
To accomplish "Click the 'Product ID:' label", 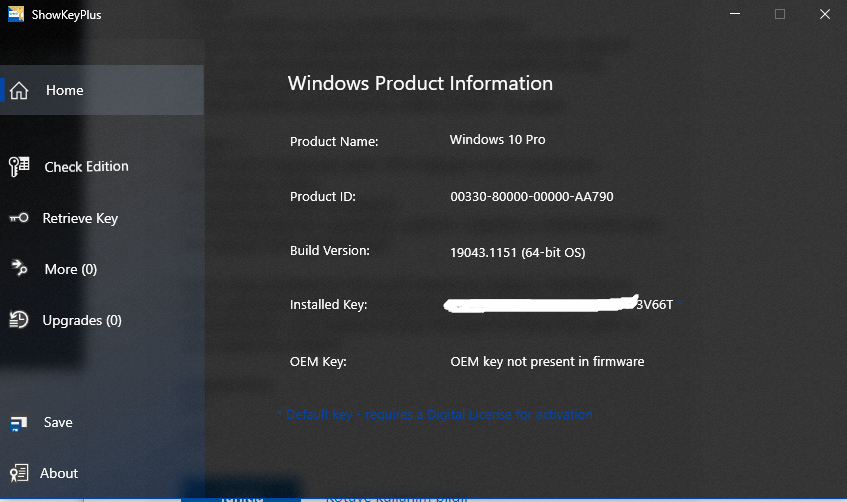I will click(322, 197).
